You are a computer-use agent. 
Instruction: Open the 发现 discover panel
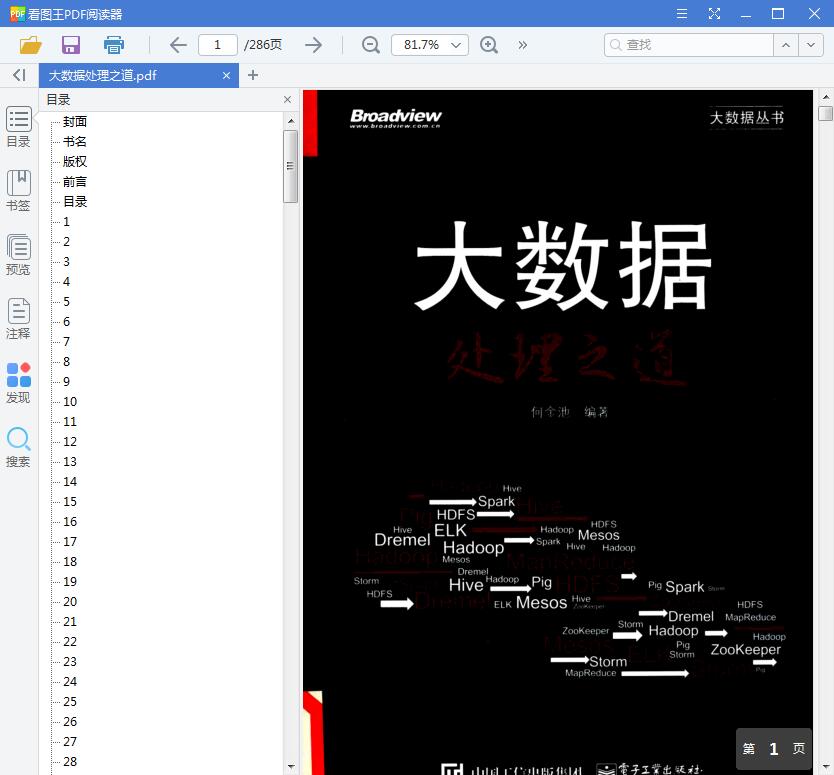pyautogui.click(x=19, y=383)
